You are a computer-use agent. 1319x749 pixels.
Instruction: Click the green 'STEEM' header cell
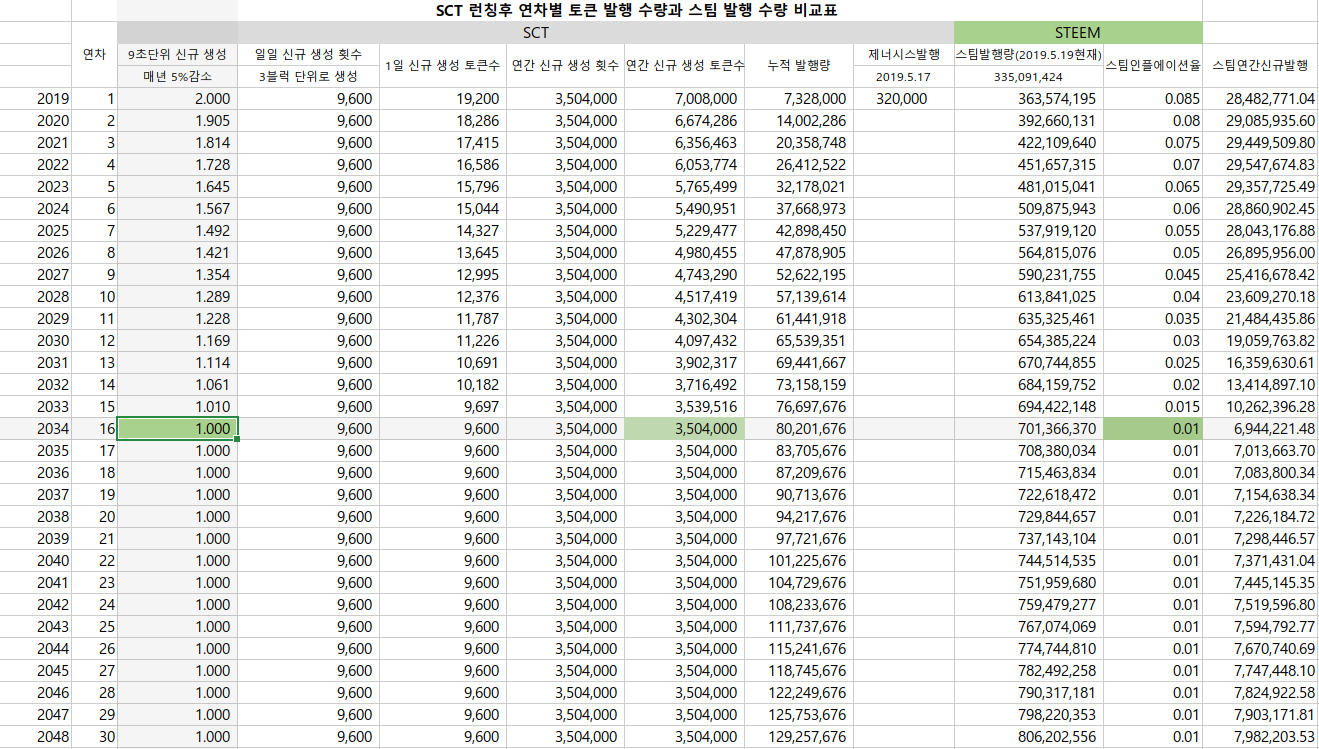pyautogui.click(x=1078, y=33)
